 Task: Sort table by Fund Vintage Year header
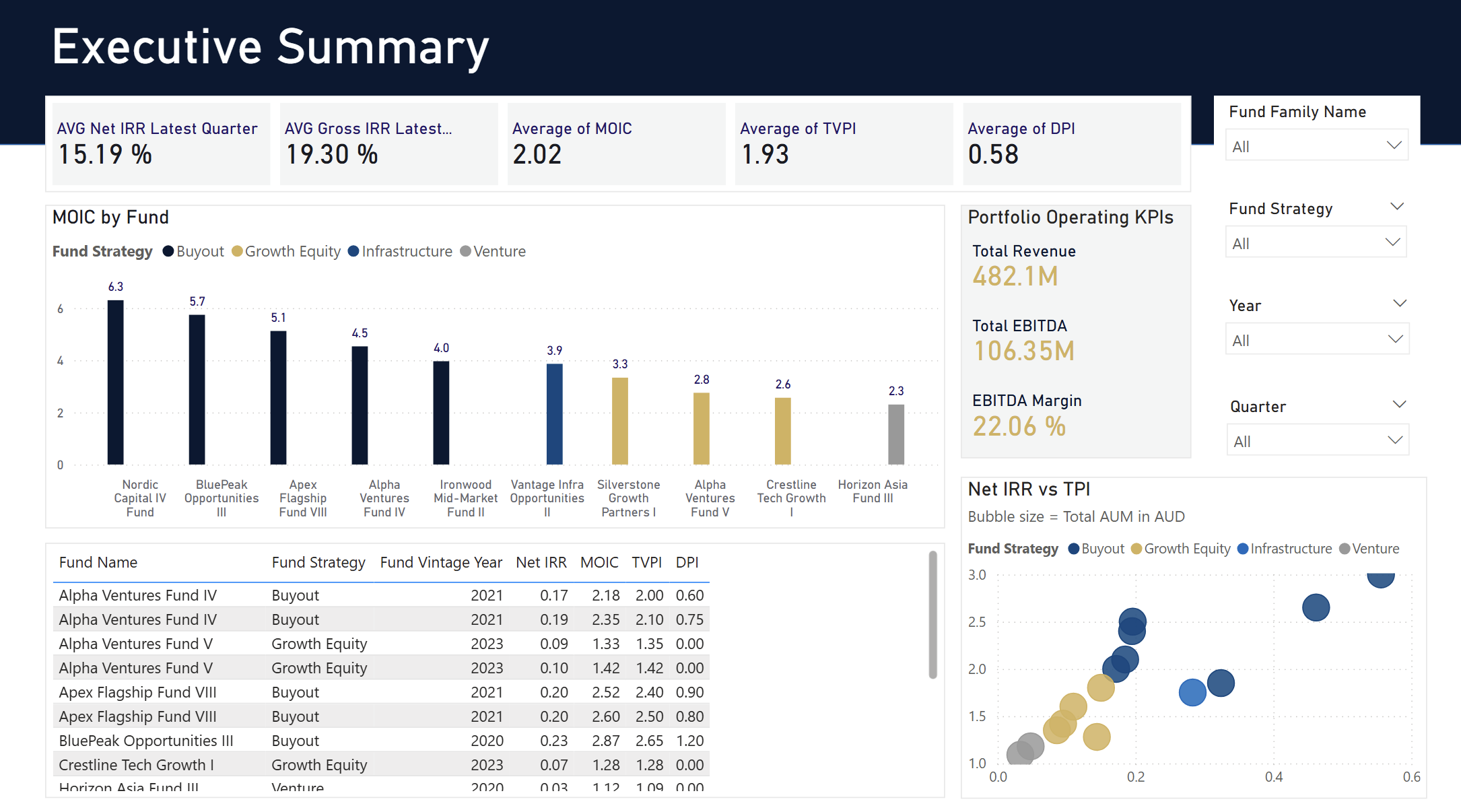pos(441,562)
